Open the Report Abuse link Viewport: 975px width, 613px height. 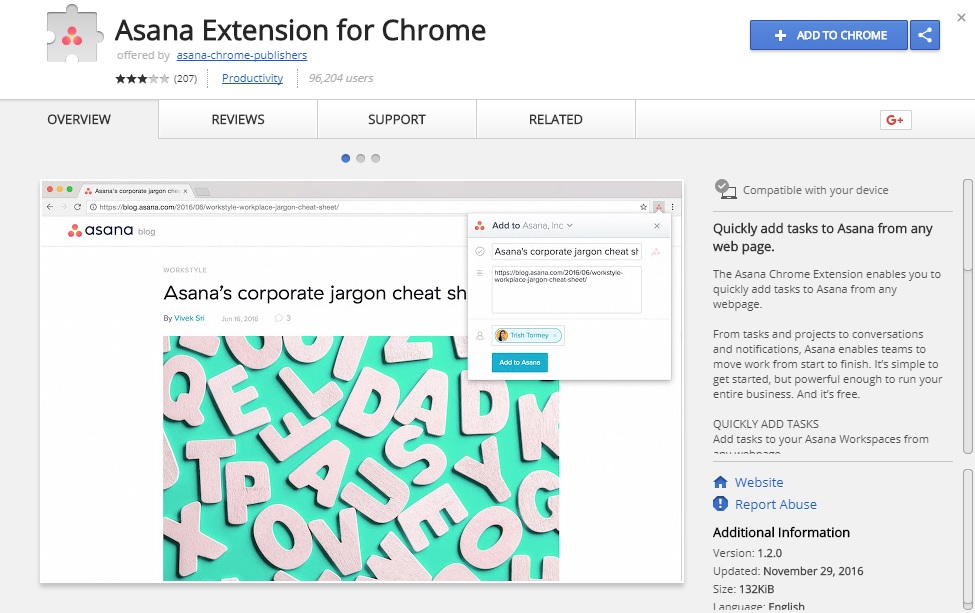point(775,504)
